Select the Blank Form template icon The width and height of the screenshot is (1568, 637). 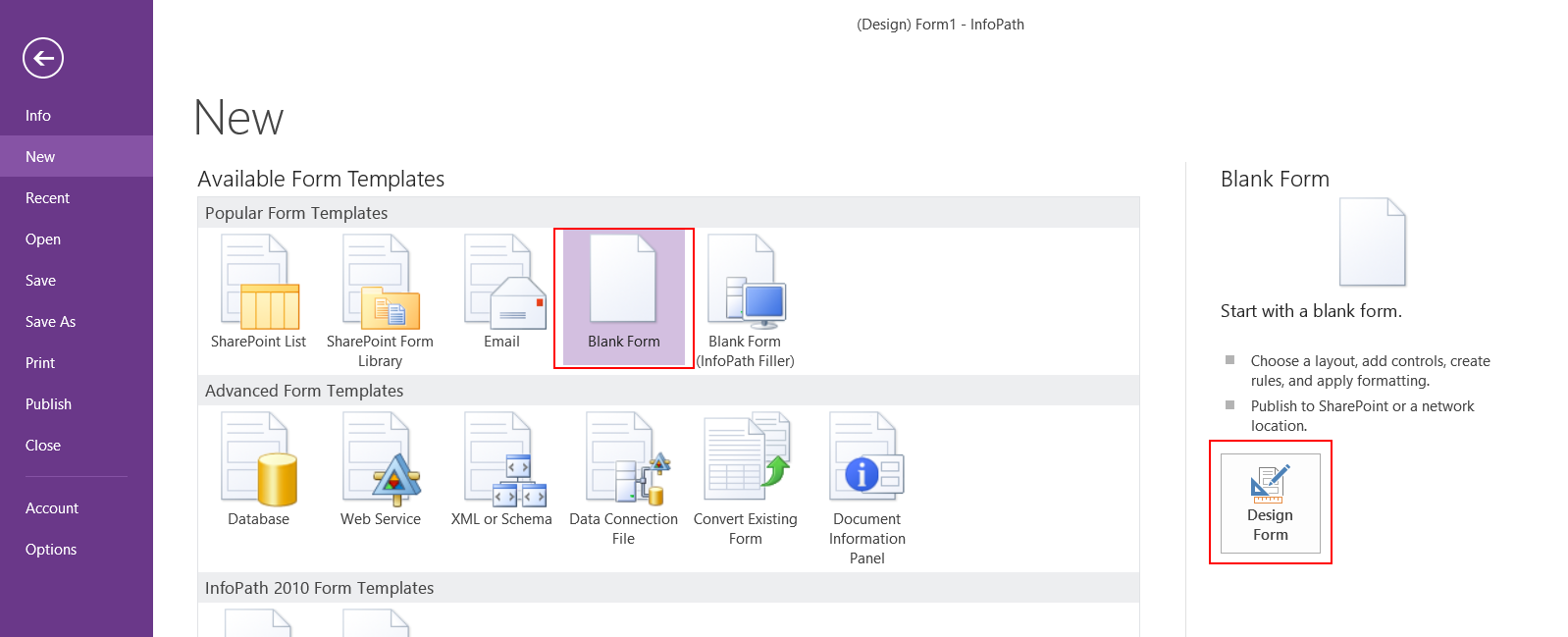click(623, 278)
